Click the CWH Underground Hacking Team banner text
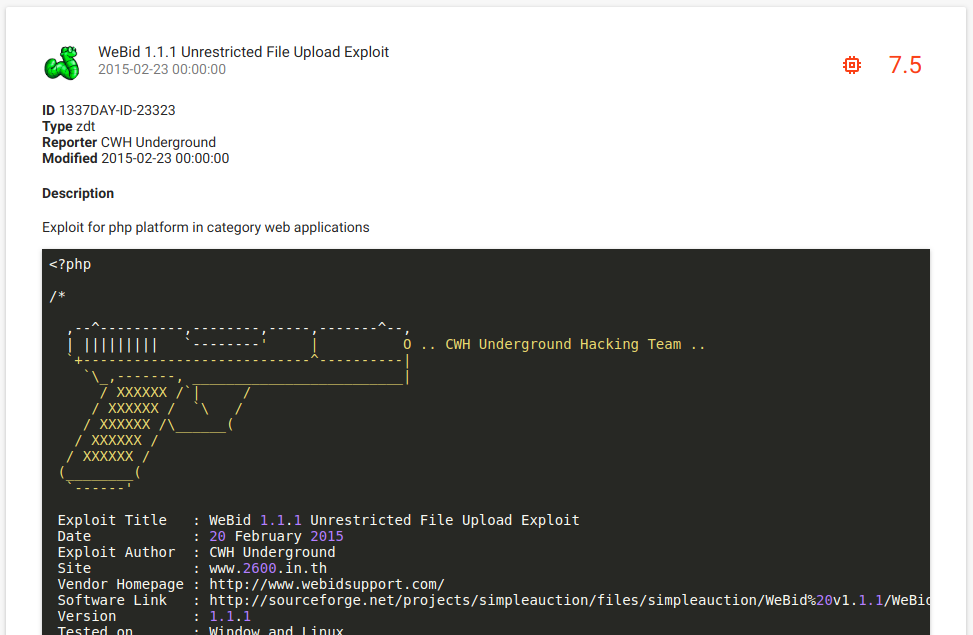Image resolution: width=973 pixels, height=635 pixels. (575, 344)
